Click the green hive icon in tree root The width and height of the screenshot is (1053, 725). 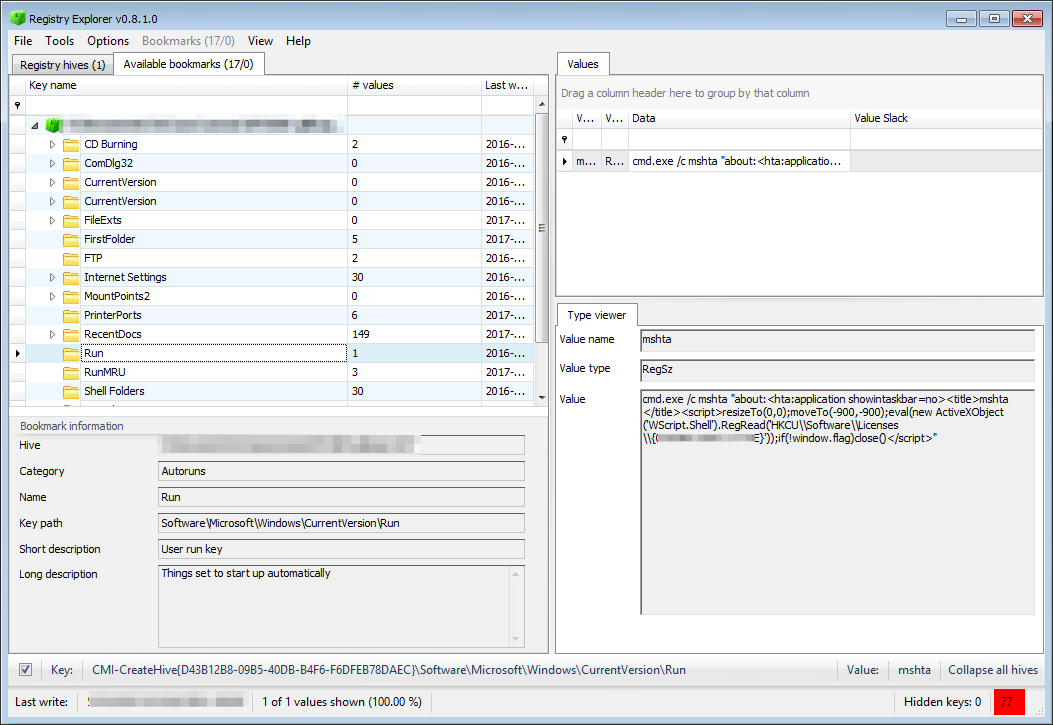click(x=54, y=125)
